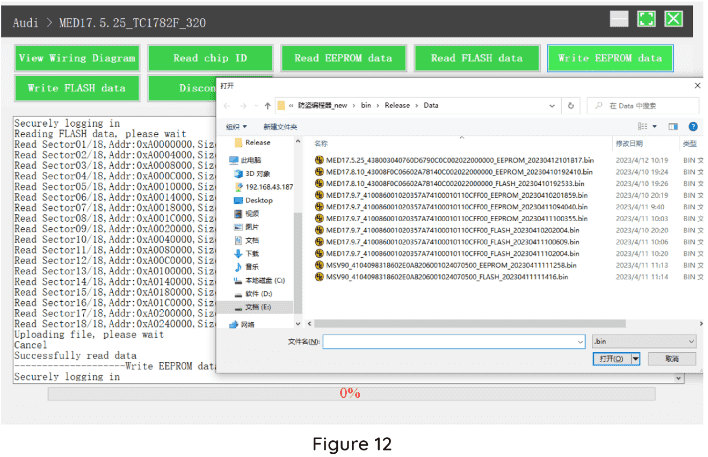Screen dimensions: 708x457
Task: Click the Open button's split arrow
Action: (636, 358)
